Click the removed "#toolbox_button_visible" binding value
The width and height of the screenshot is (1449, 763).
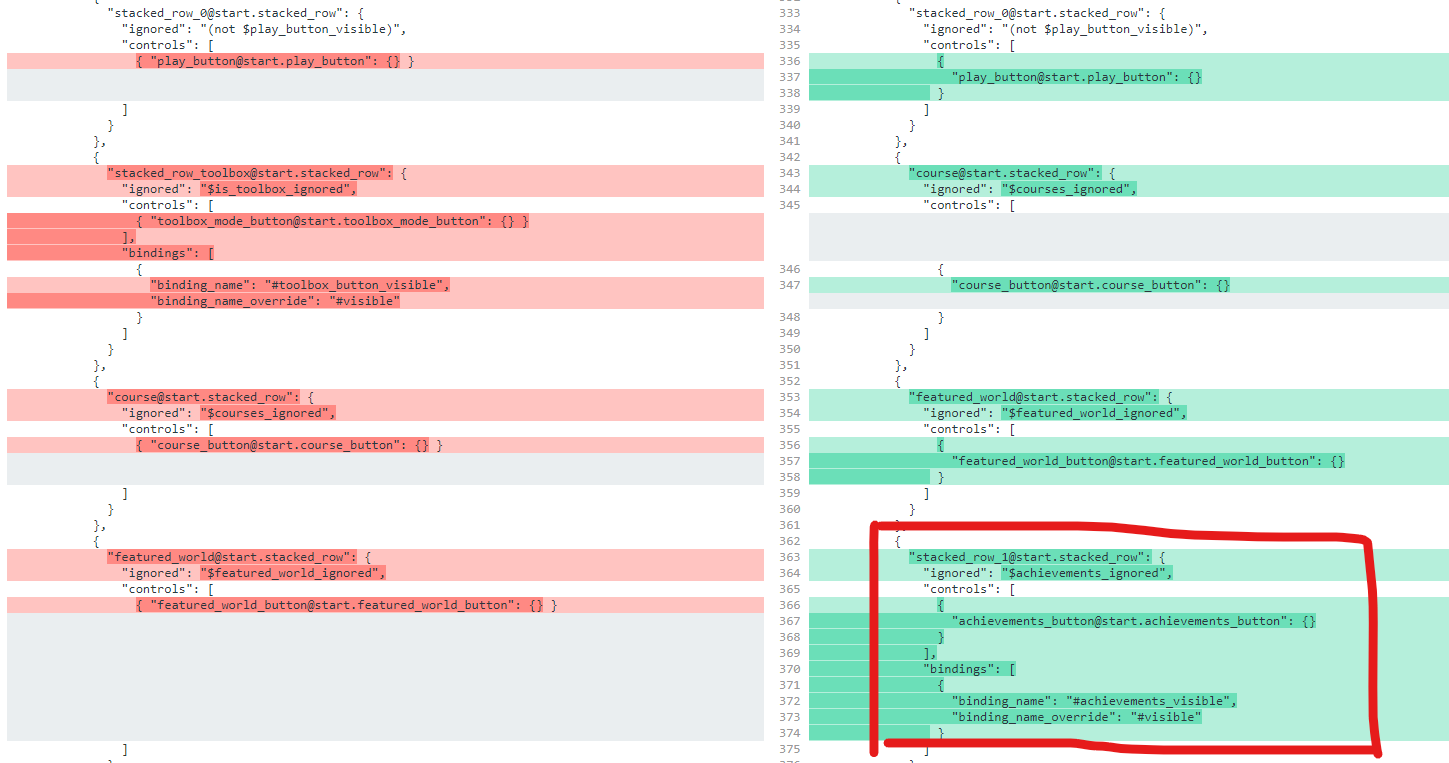click(x=356, y=285)
